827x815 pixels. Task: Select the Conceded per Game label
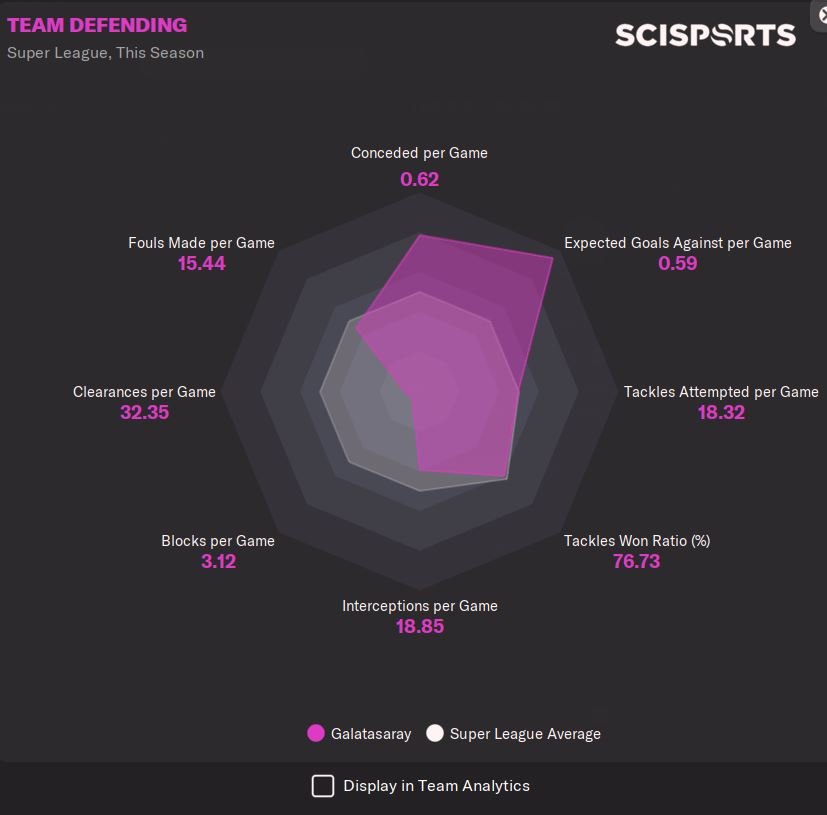419,153
